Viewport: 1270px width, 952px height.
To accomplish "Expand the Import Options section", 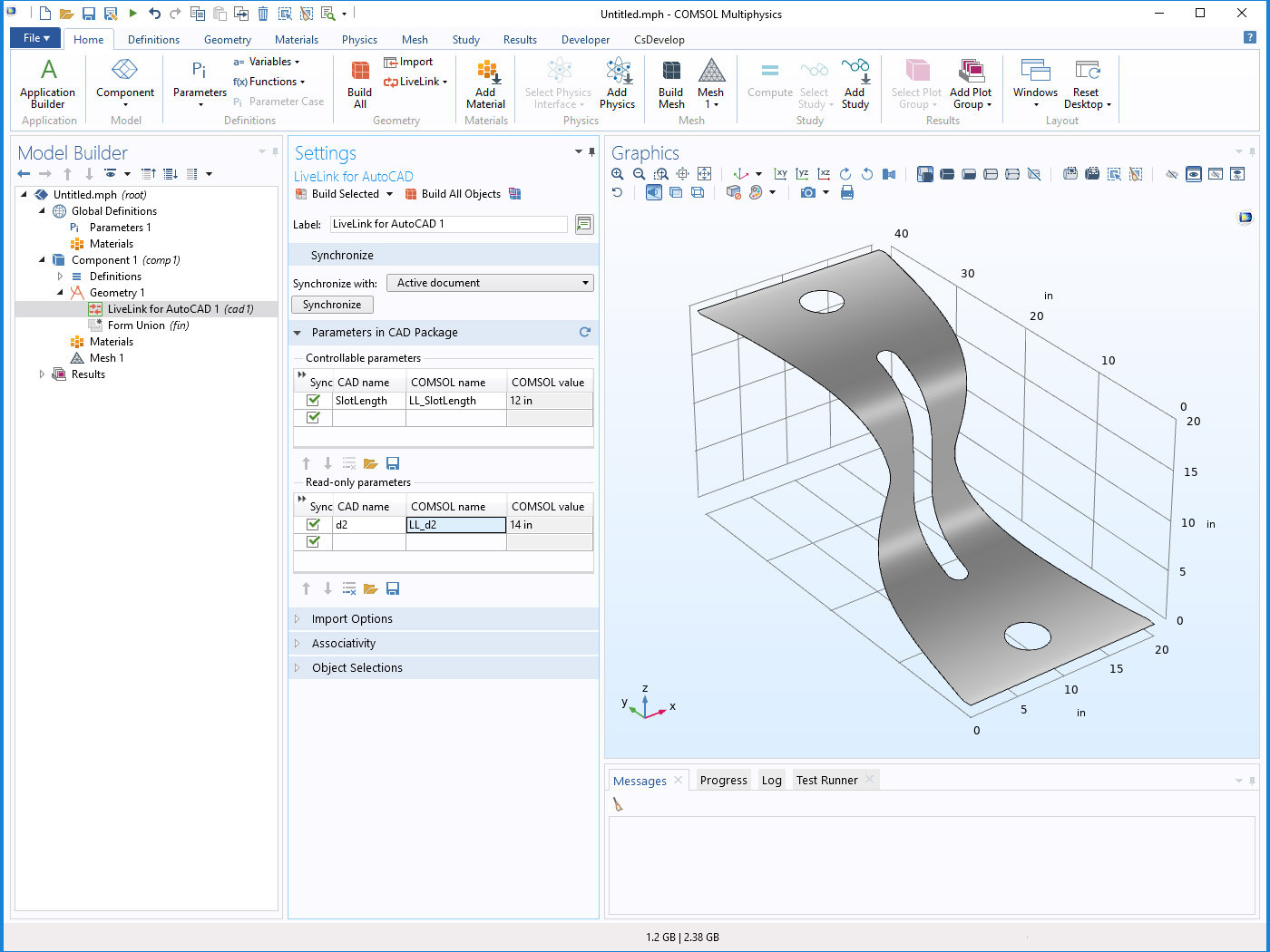I will pyautogui.click(x=352, y=619).
